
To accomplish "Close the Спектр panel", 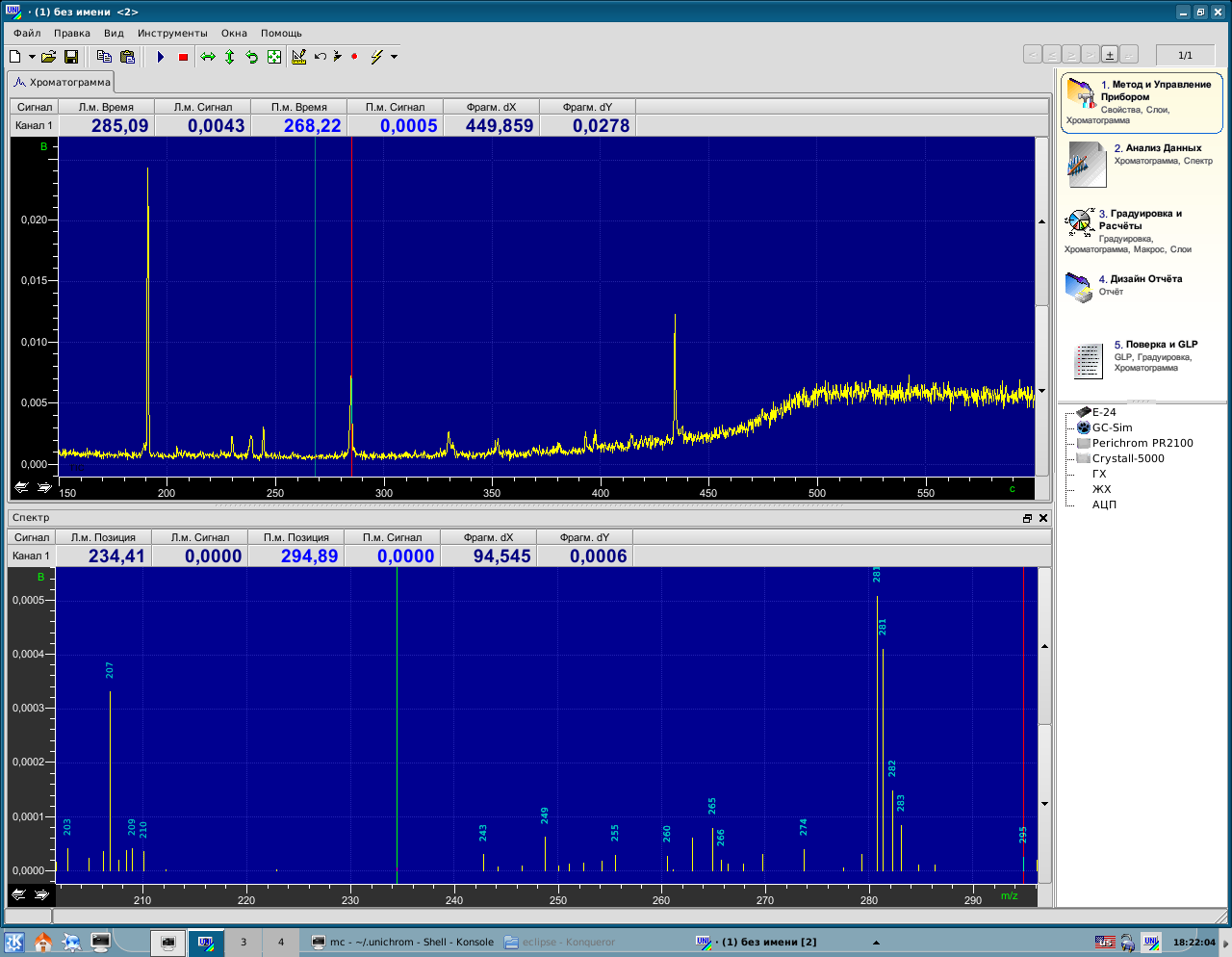I will [1043, 518].
